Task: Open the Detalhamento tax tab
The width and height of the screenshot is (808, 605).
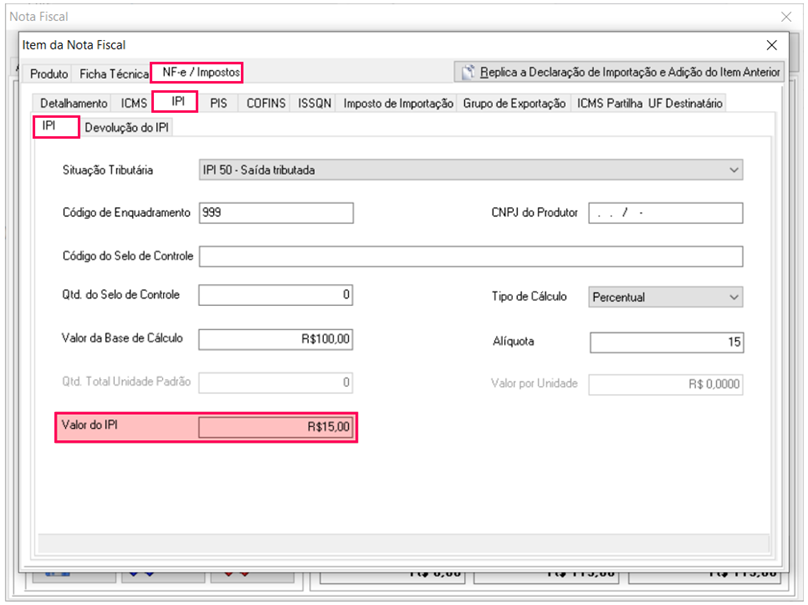Action: click(x=73, y=103)
